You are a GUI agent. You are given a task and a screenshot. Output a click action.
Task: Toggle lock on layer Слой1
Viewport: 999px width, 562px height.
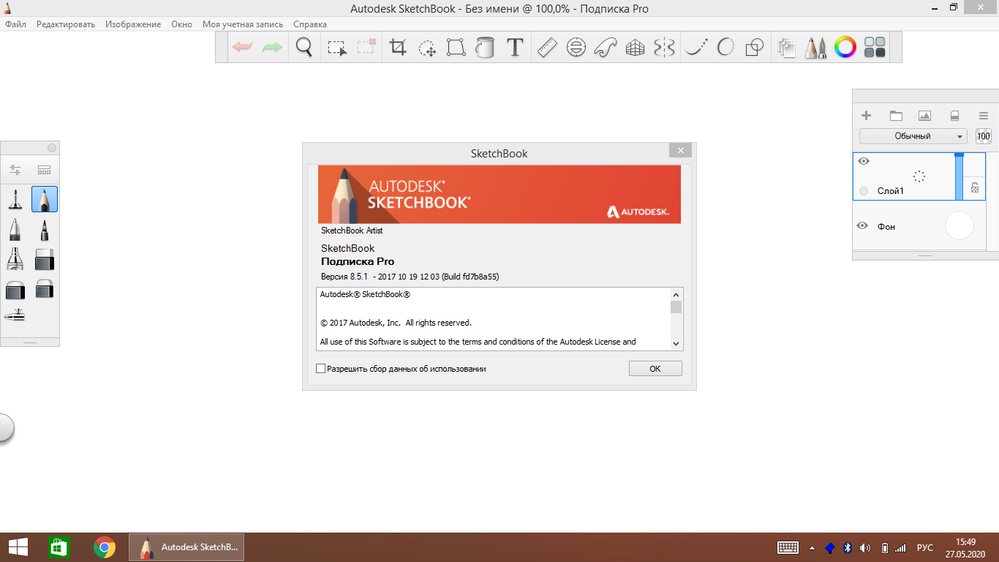974,187
